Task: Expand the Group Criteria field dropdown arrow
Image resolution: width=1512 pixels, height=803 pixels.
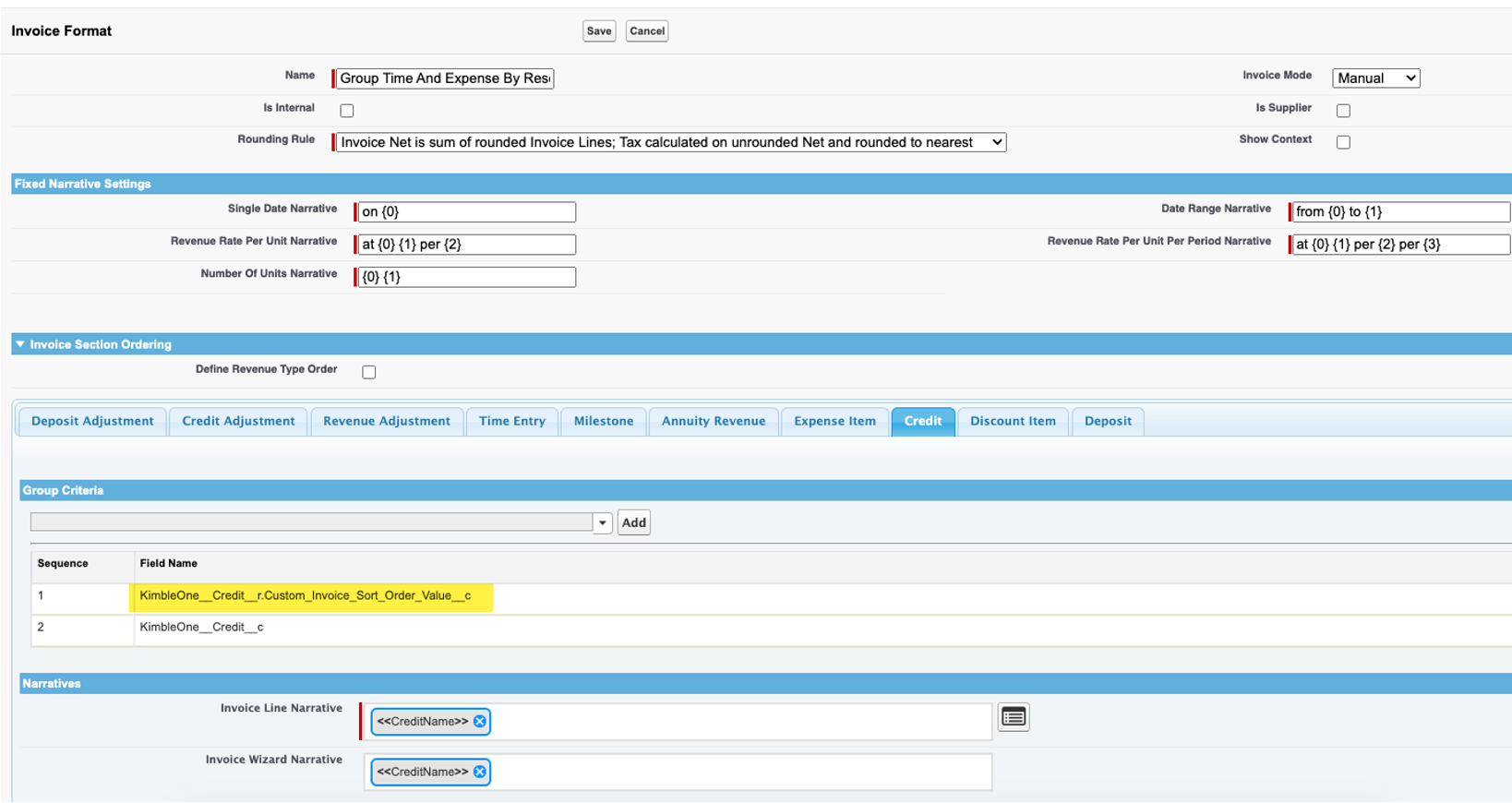Action: tap(603, 522)
